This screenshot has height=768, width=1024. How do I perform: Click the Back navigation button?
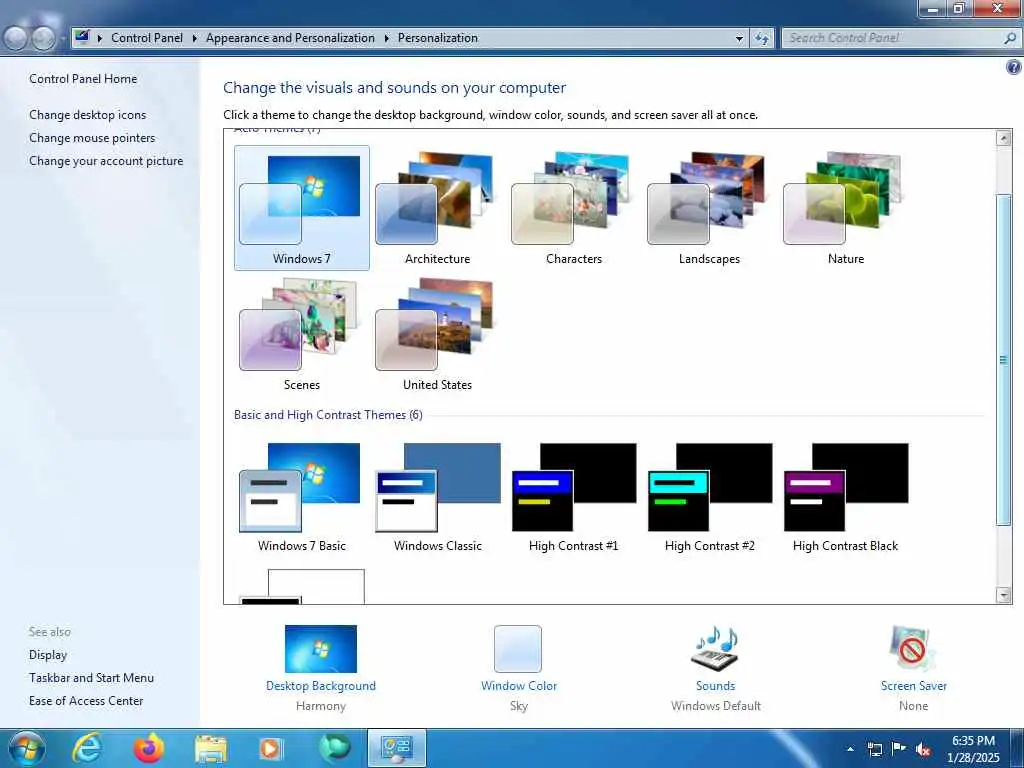click(16, 39)
